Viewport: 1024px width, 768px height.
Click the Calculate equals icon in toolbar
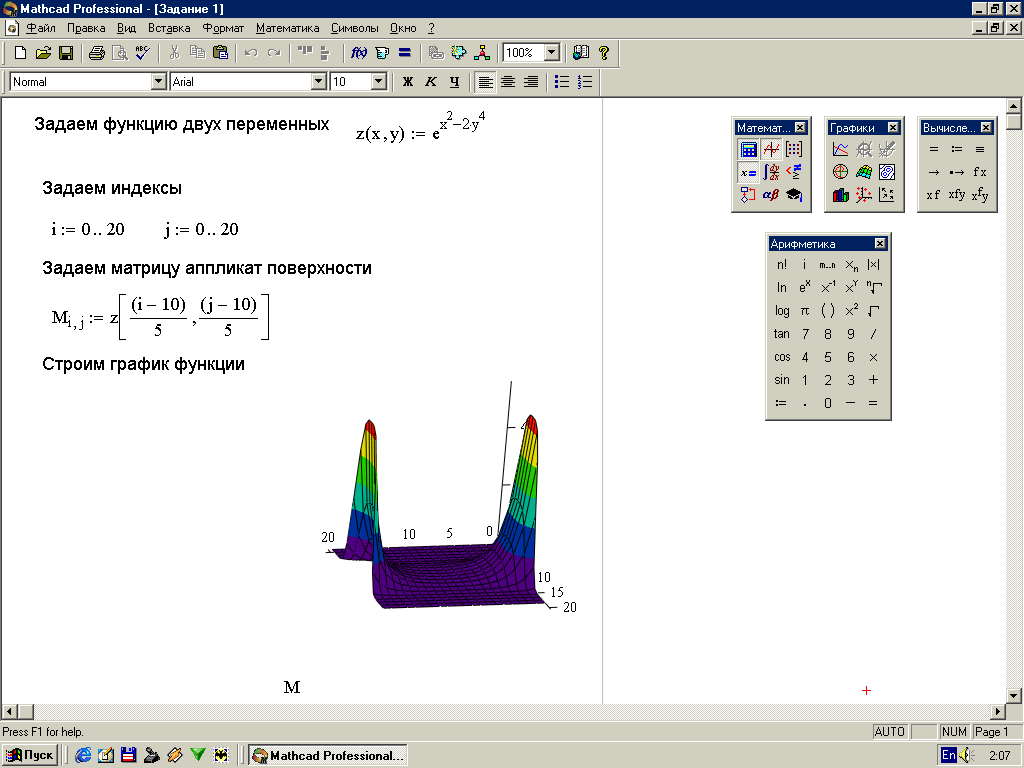405,53
